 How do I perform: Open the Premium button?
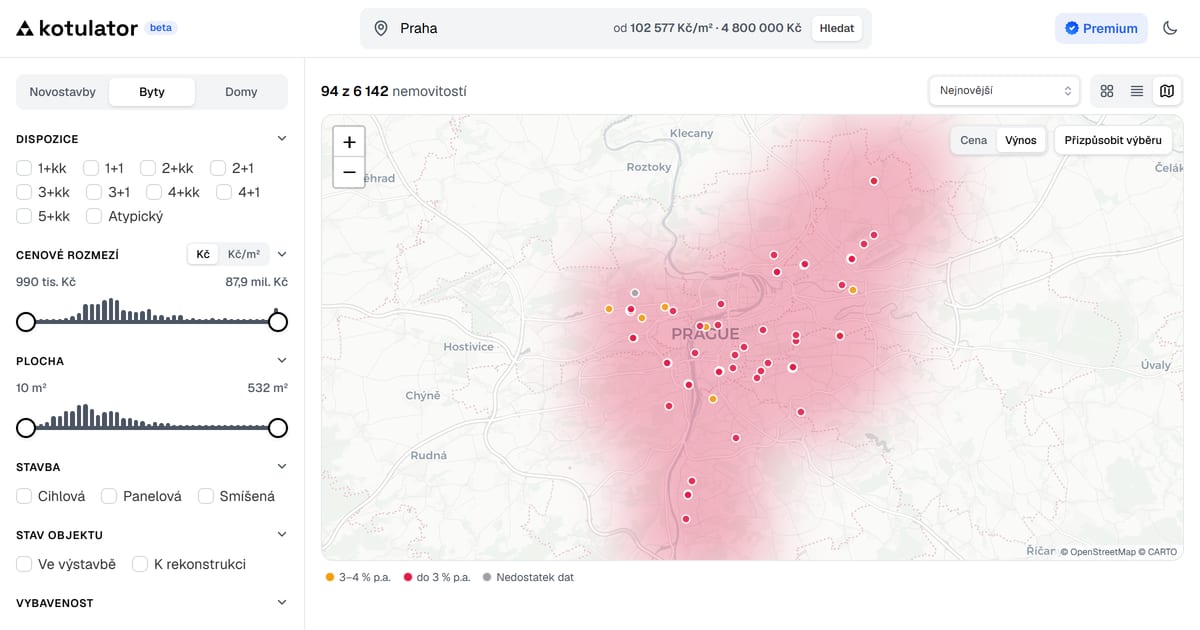[1101, 28]
